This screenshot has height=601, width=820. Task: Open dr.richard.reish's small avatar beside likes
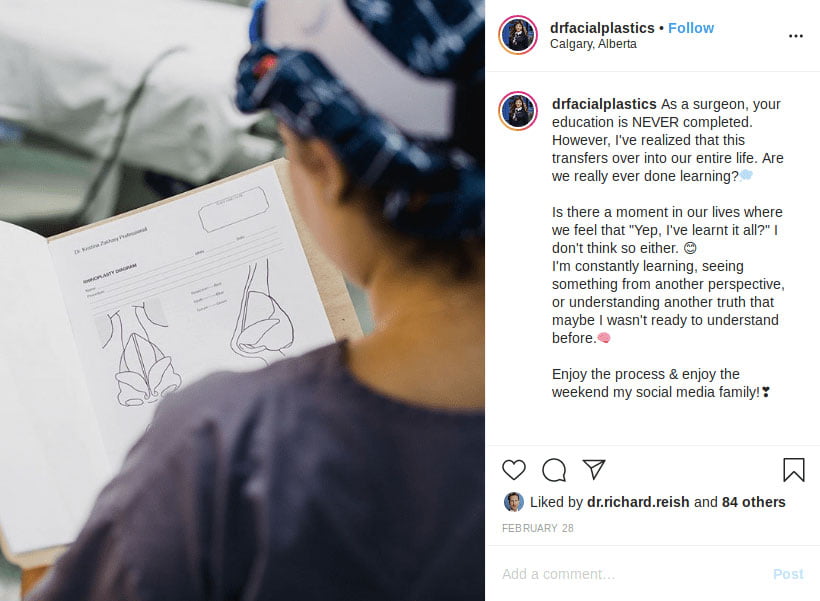coord(514,502)
